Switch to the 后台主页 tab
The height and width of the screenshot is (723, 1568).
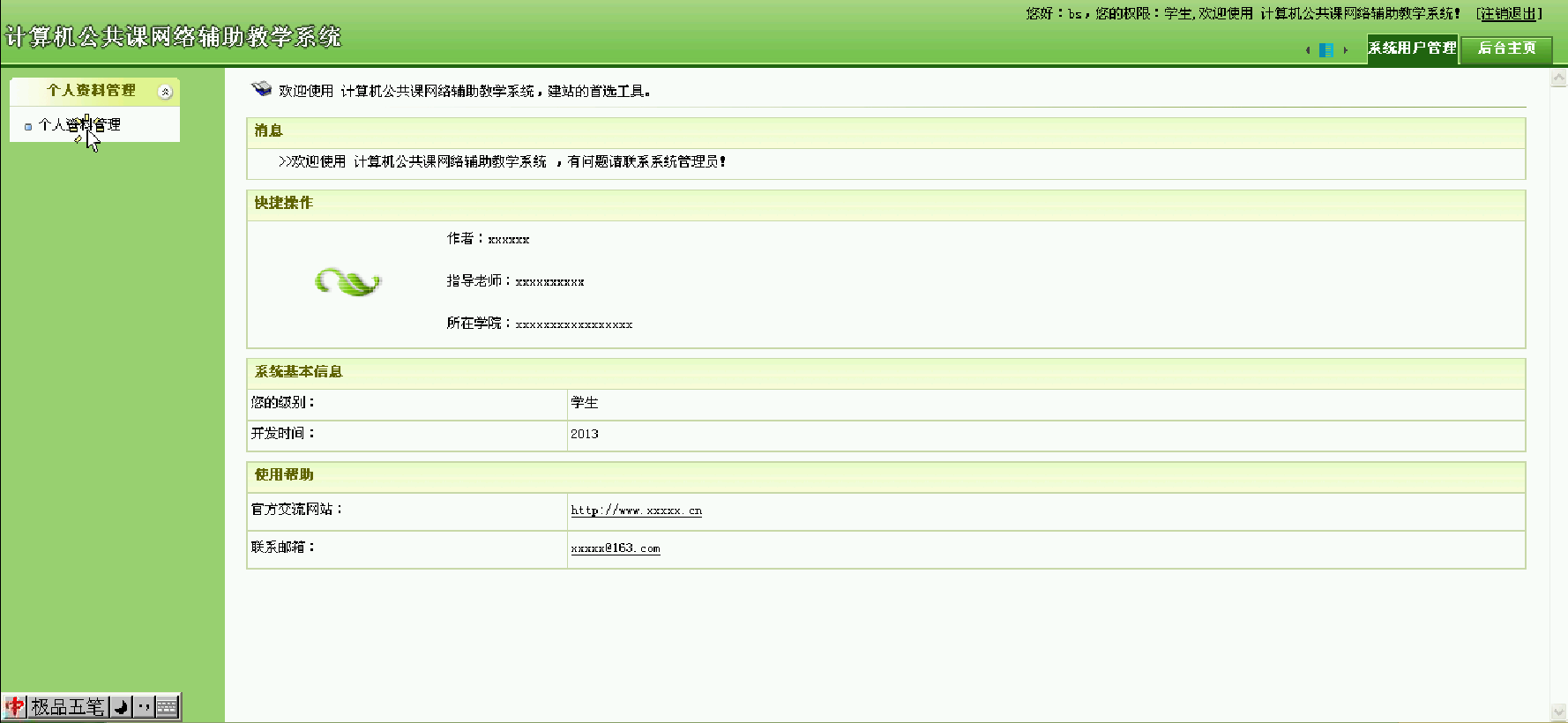click(1506, 48)
